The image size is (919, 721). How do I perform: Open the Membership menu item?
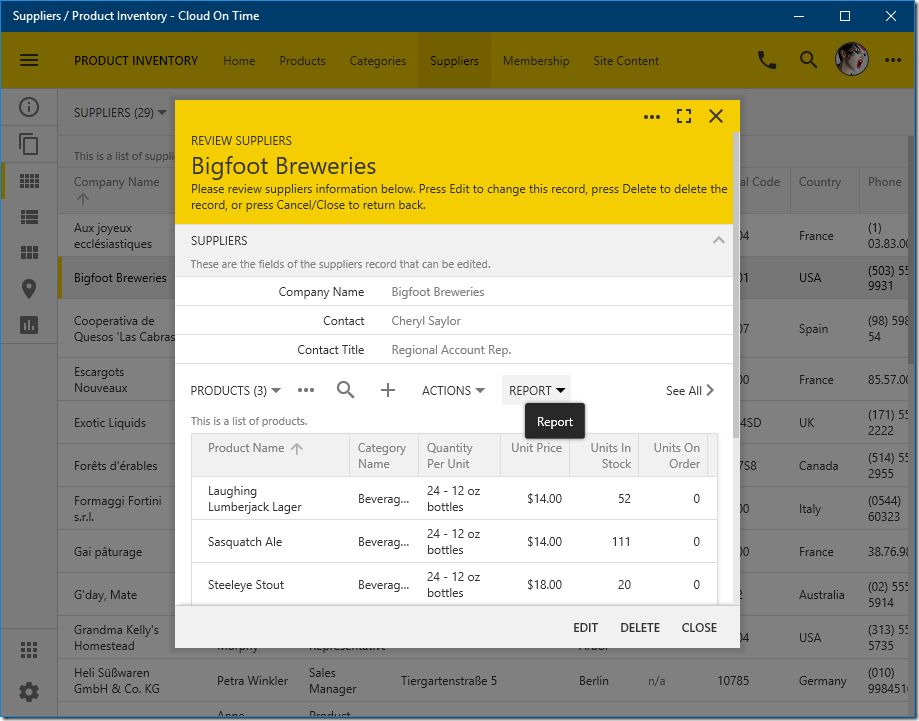[x=536, y=61]
